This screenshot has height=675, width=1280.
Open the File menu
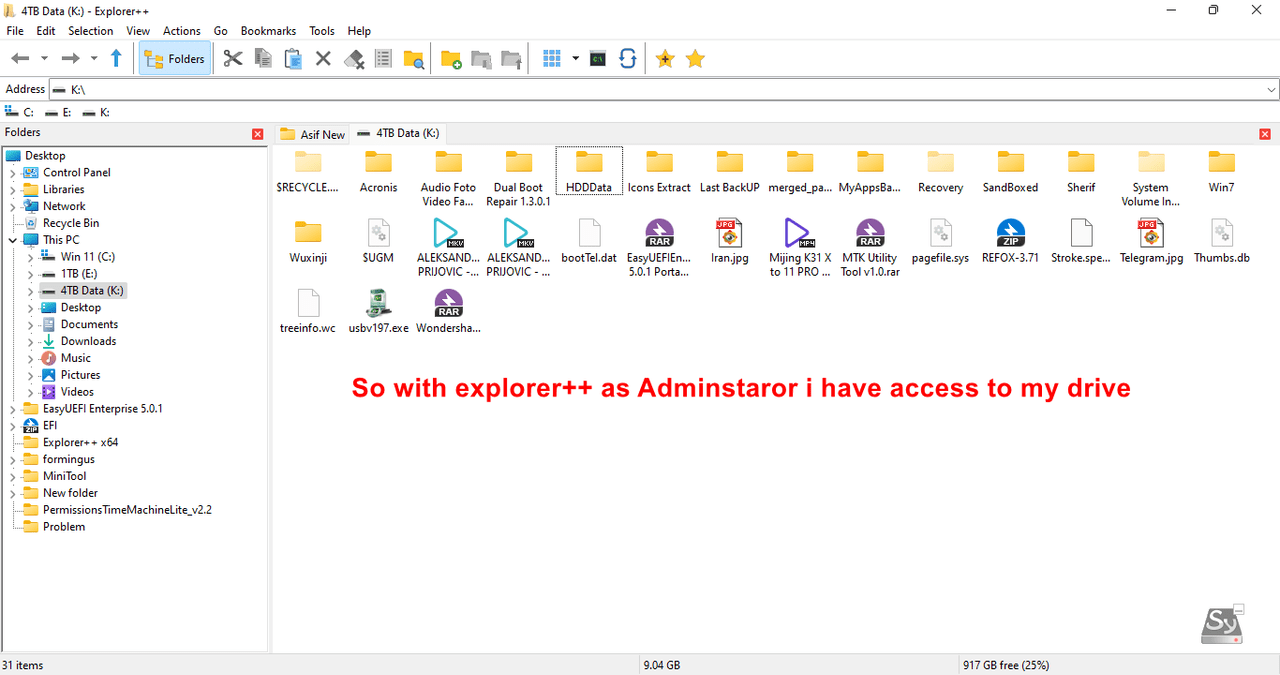tap(15, 31)
